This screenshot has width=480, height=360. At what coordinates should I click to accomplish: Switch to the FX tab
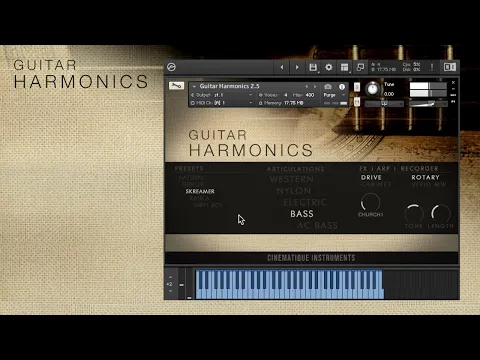363,168
